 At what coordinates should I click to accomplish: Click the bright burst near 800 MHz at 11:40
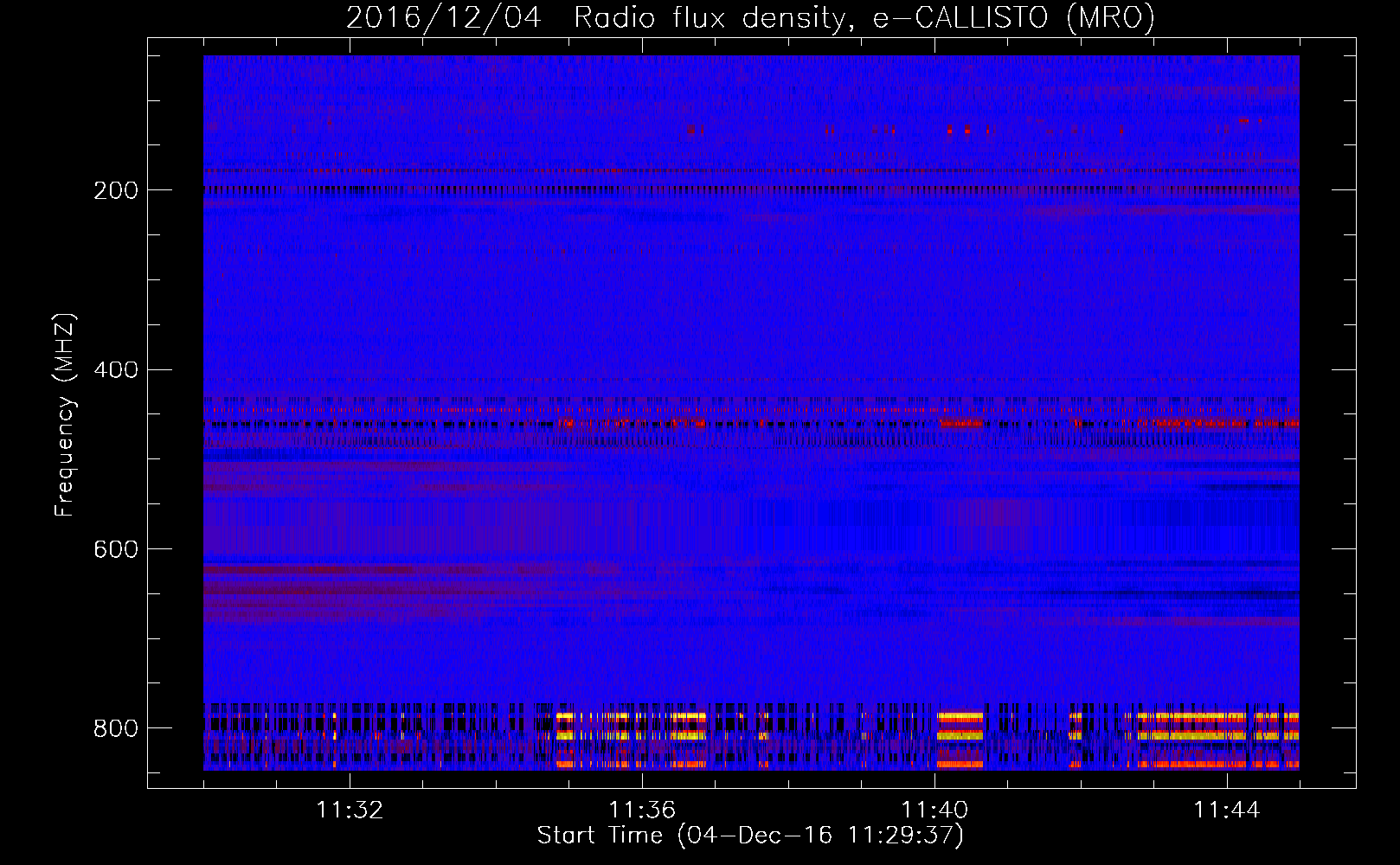tap(960, 740)
